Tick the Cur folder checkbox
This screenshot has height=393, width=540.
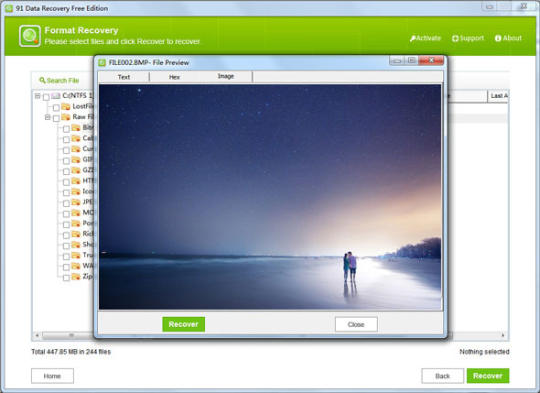coord(66,150)
